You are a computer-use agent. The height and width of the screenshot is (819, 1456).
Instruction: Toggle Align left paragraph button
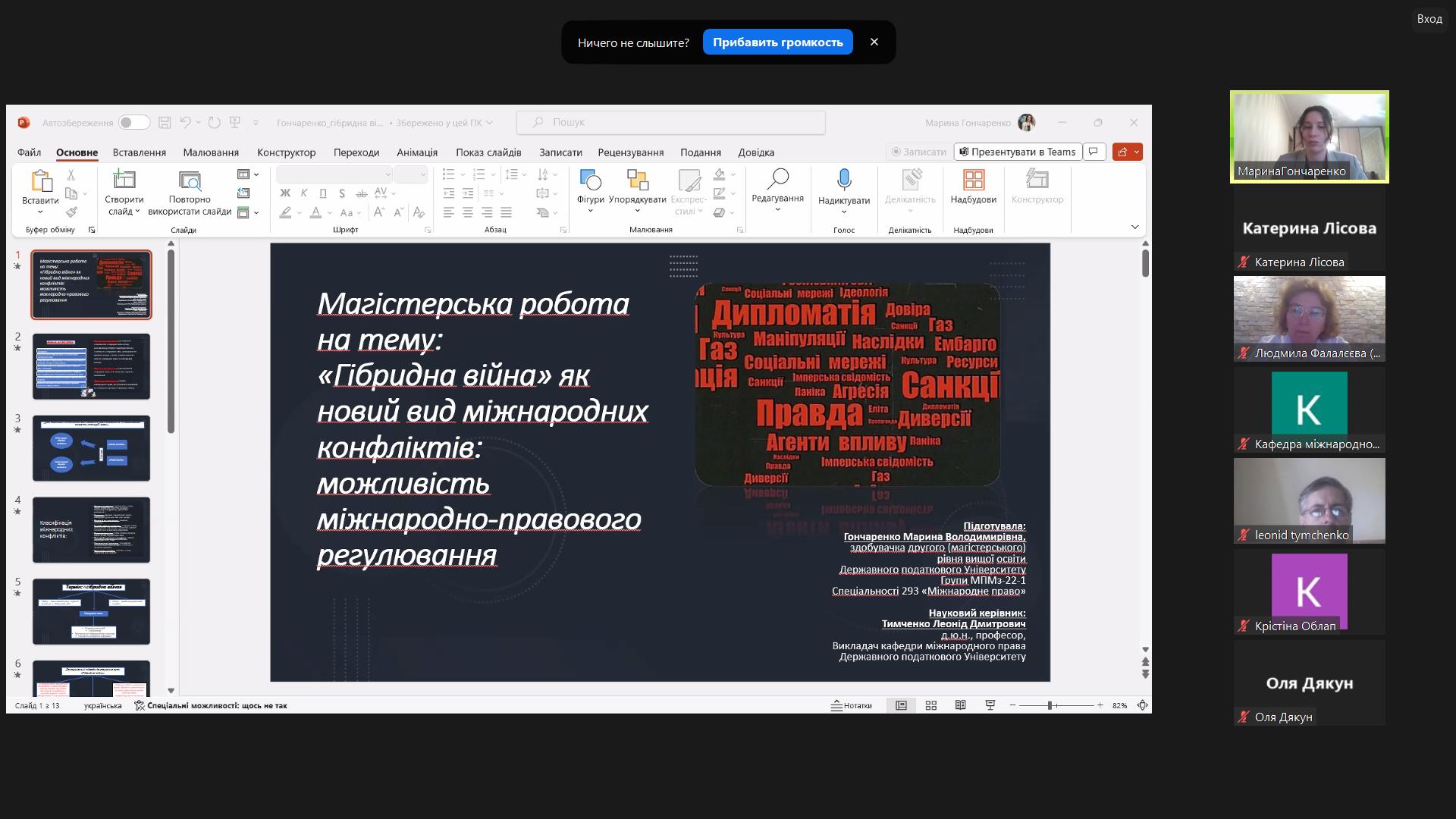point(449,212)
